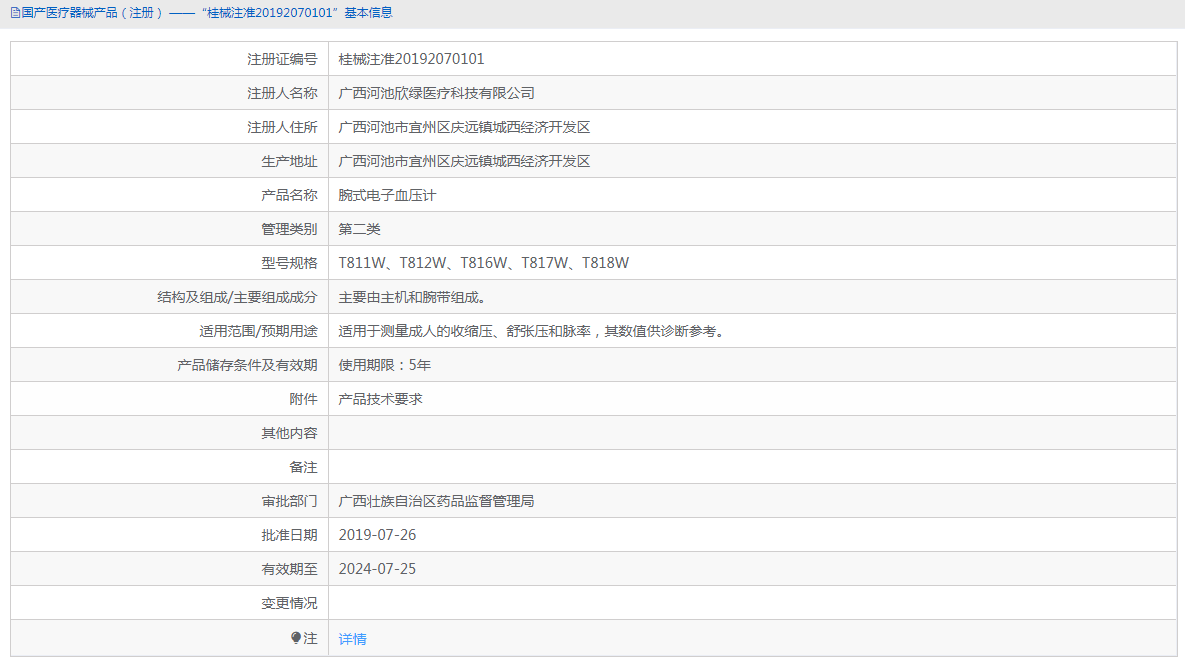Click the lightbulb icon next to 注
The width and height of the screenshot is (1185, 663).
point(296,638)
